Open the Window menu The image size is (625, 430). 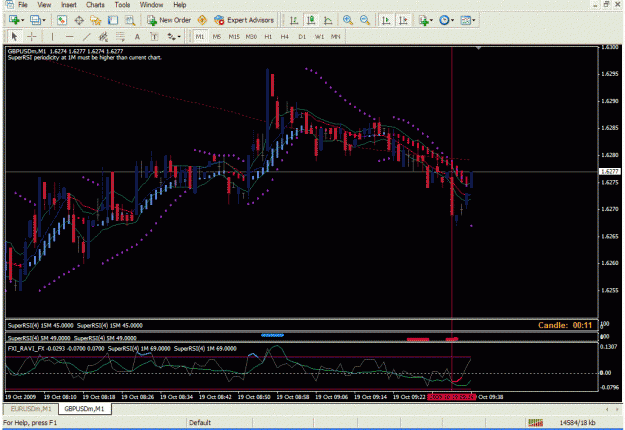pyautogui.click(x=151, y=5)
